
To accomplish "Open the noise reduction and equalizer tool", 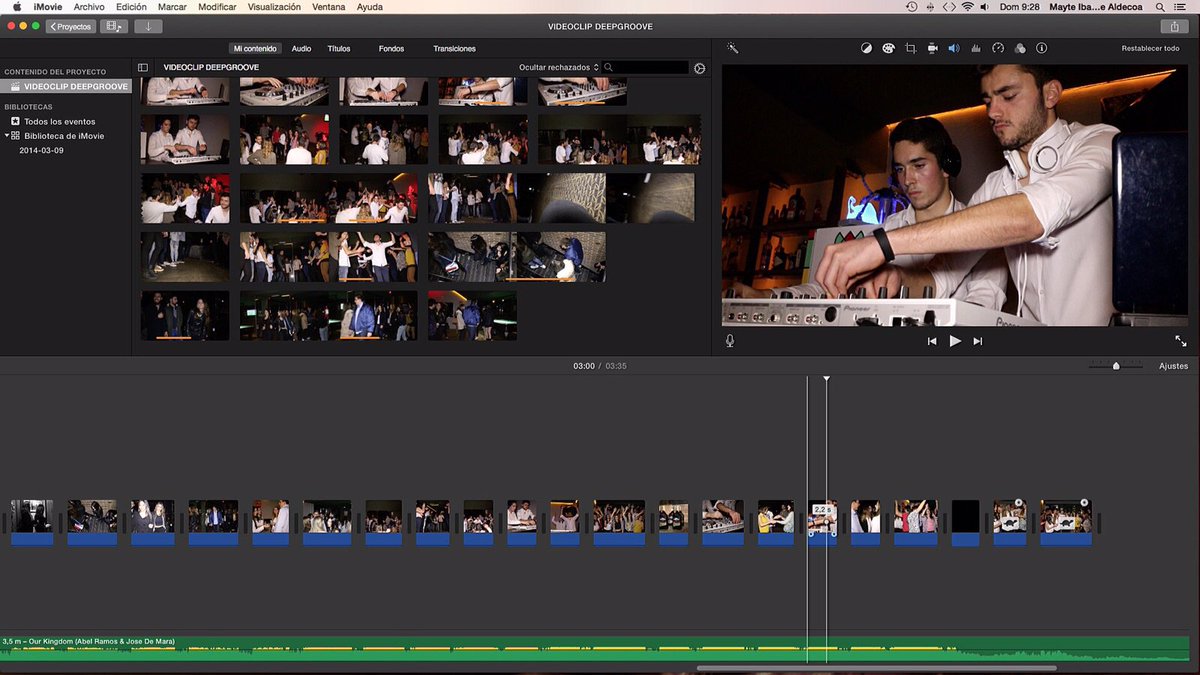I will (975, 48).
